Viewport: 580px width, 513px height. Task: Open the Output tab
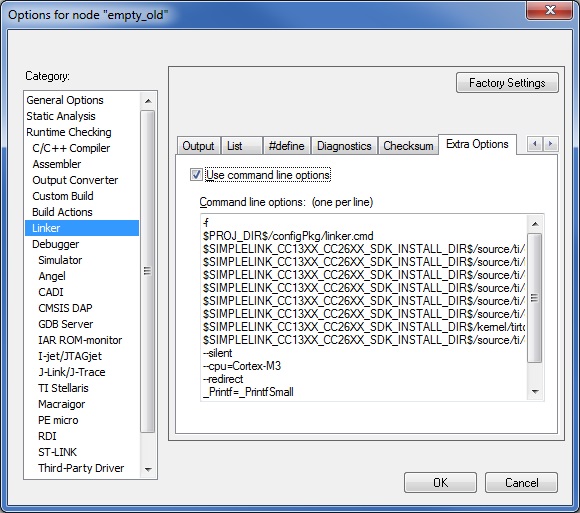point(198,146)
